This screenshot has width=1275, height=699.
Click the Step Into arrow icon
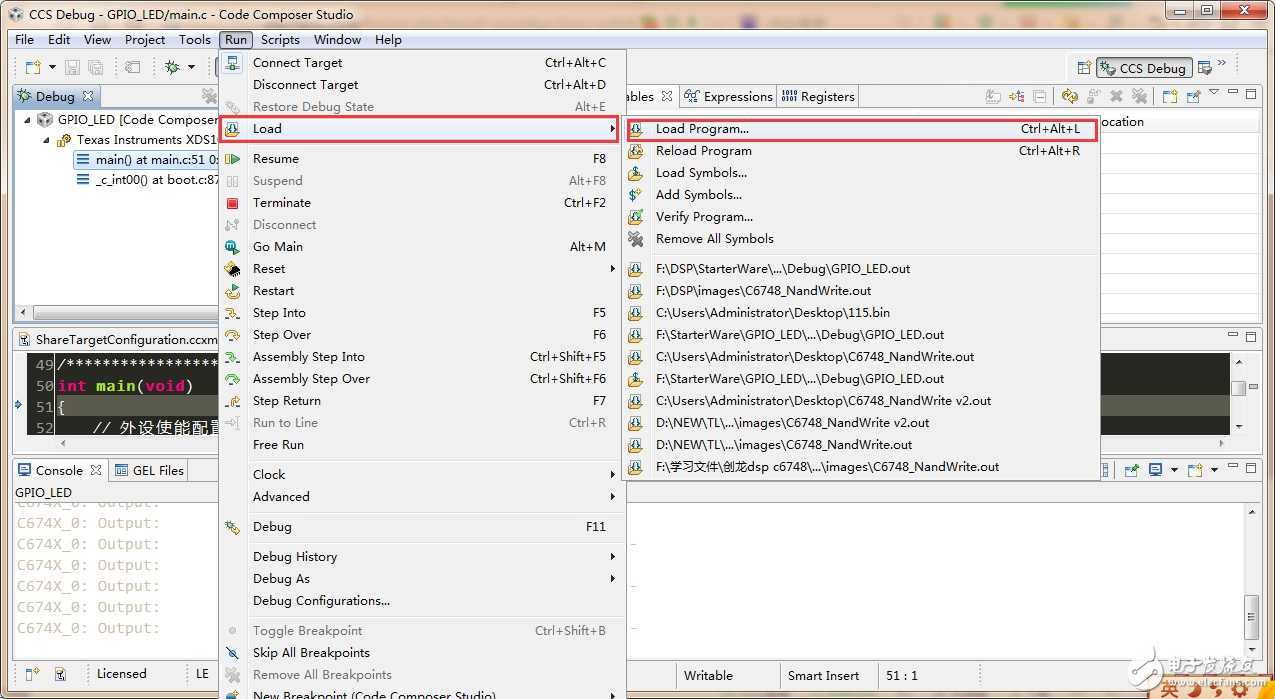coord(233,313)
